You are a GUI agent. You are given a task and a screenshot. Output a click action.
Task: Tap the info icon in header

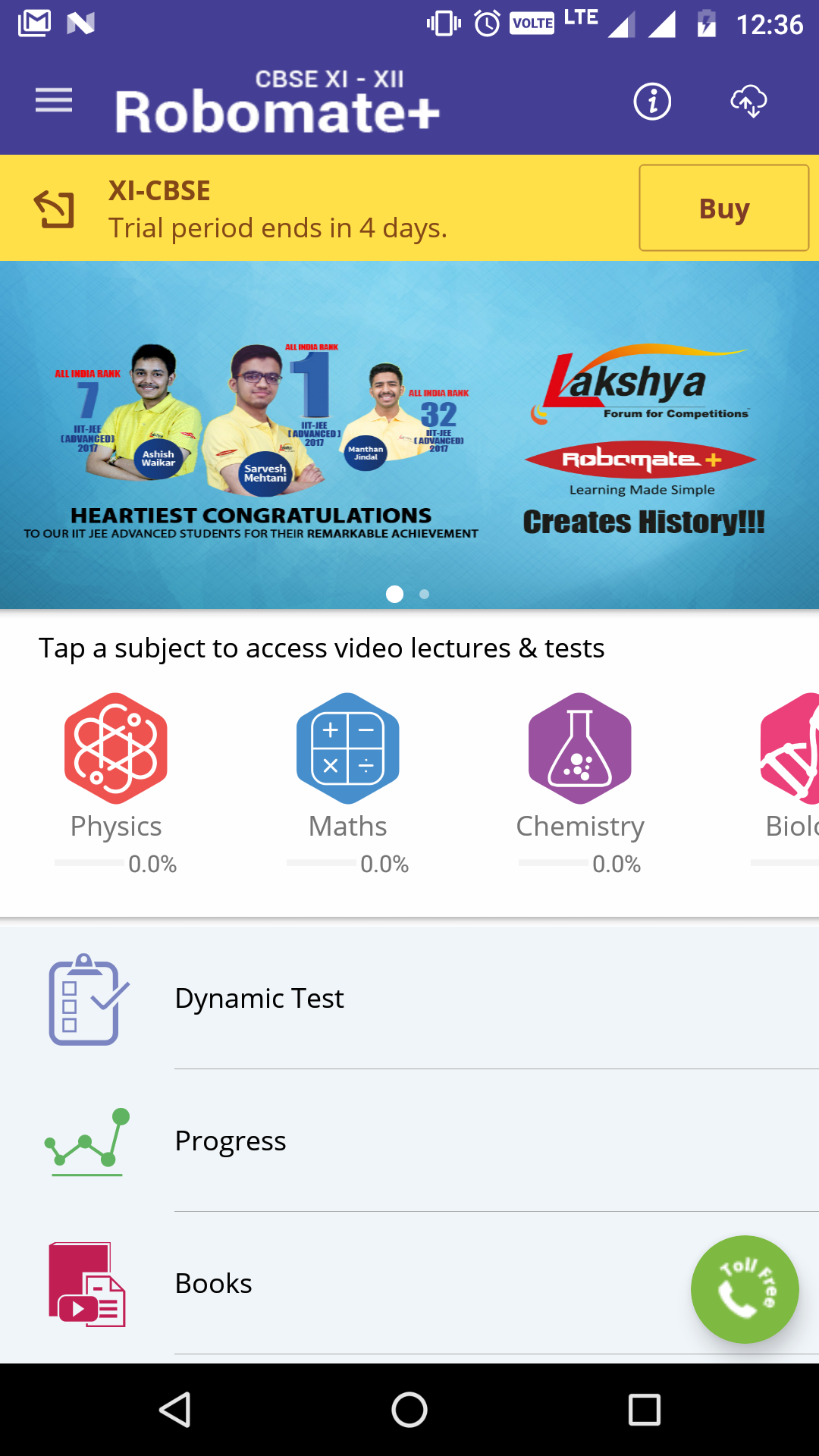[652, 101]
